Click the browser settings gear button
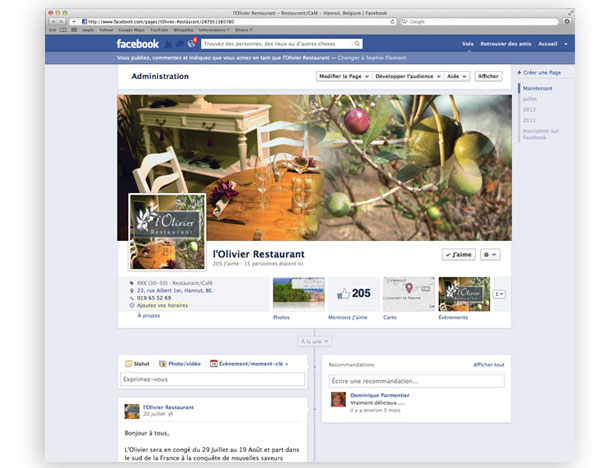The image size is (608, 468). 567,22
